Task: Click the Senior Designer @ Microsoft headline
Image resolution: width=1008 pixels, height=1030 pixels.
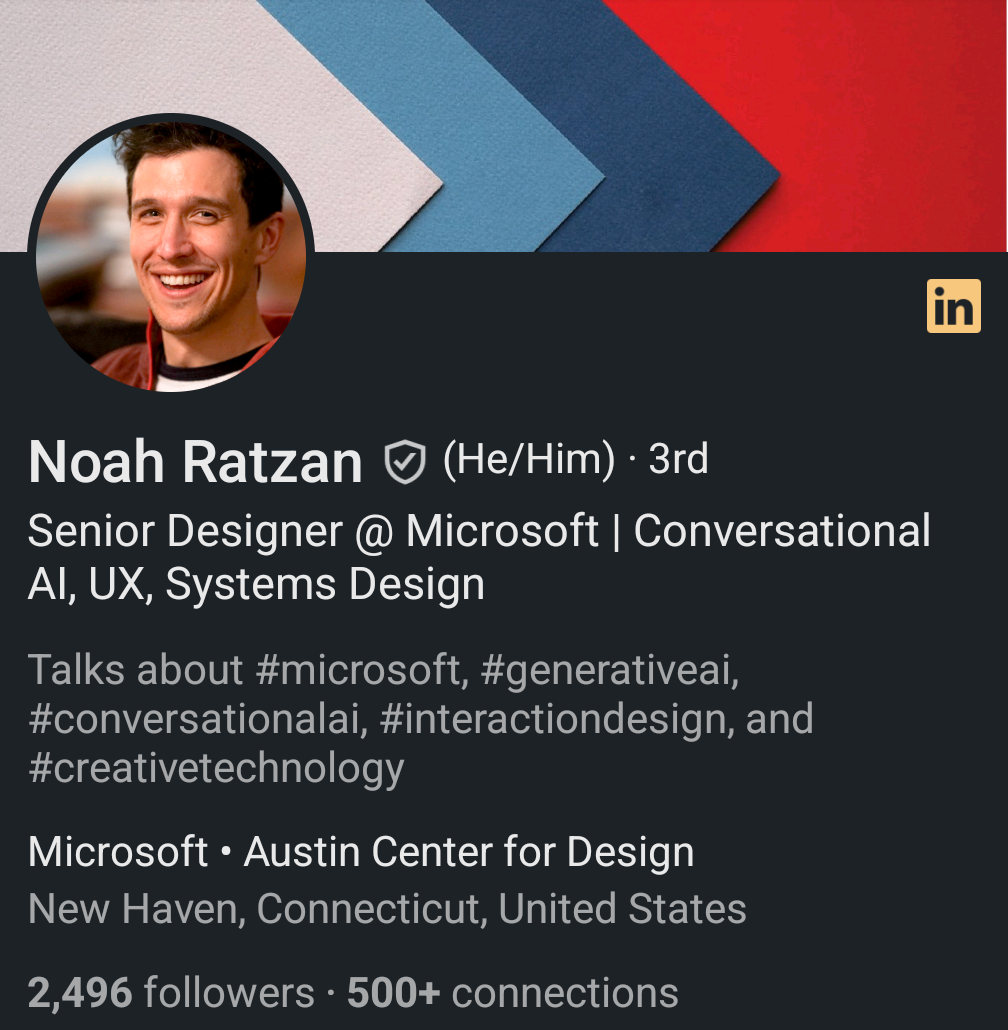Action: click(x=478, y=557)
